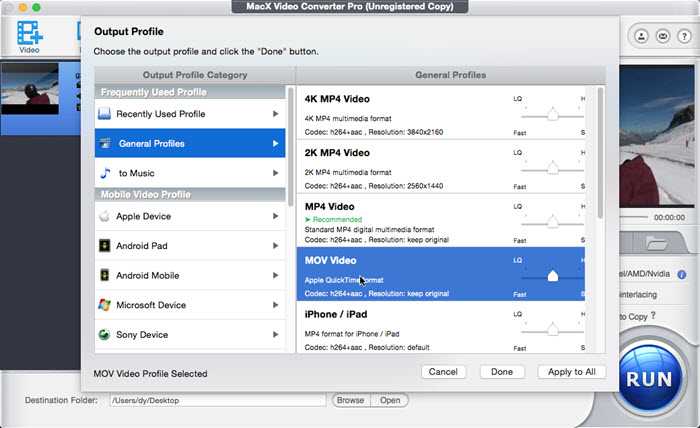
Task: Click the to Music note icon
Action: [x=105, y=173]
